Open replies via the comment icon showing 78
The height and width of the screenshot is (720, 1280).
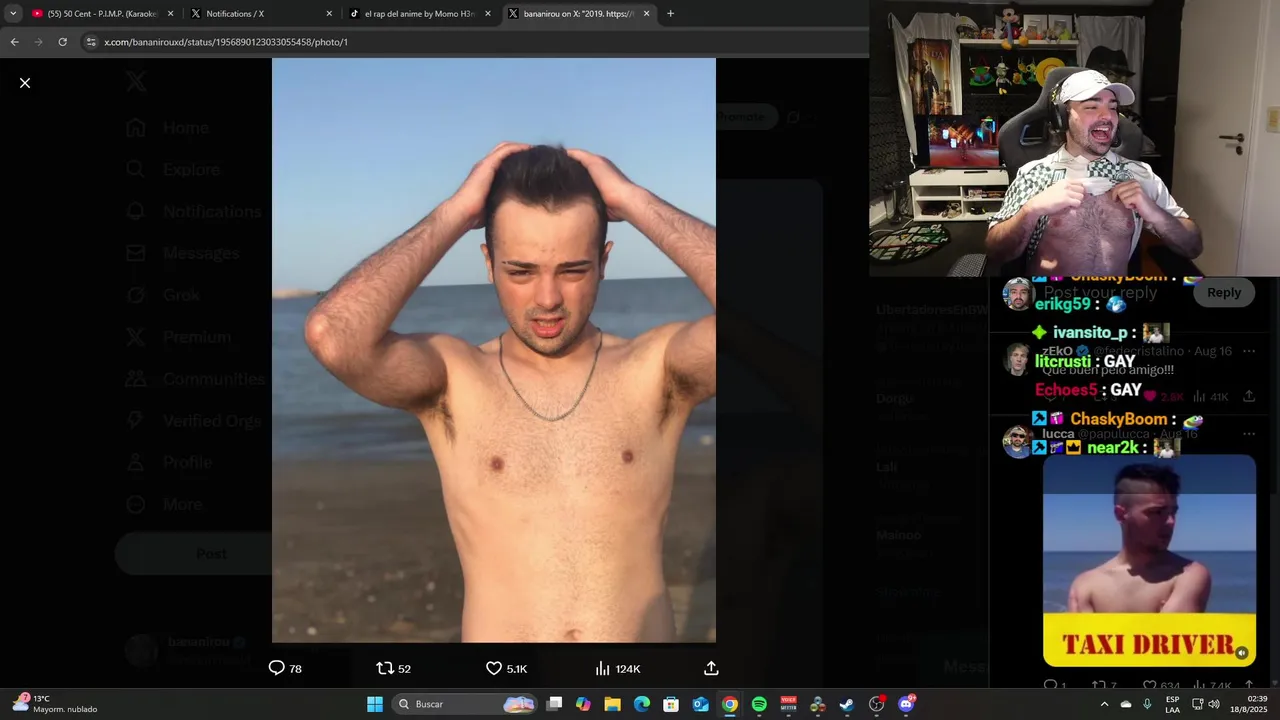285,668
